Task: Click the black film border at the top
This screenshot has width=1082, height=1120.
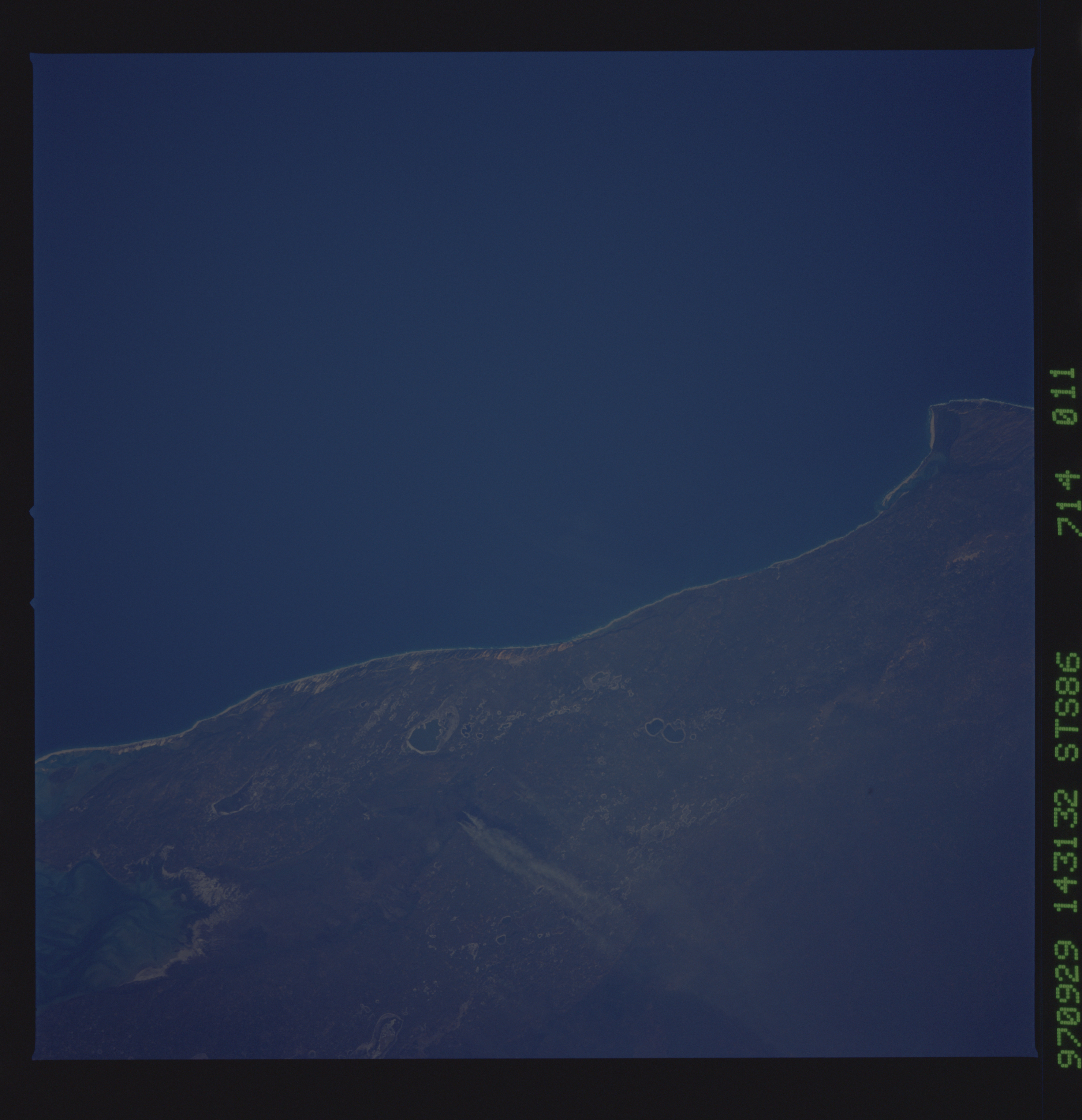Action: [x=543, y=26]
